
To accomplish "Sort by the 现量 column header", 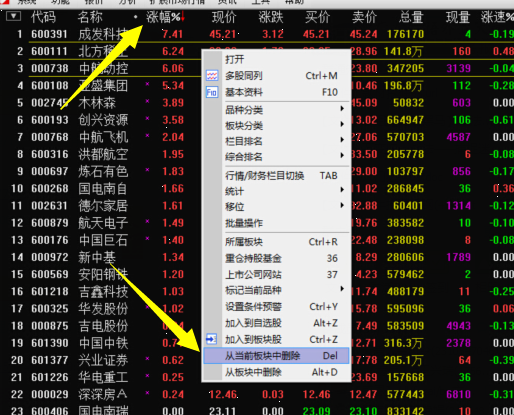I will click(x=458, y=17).
